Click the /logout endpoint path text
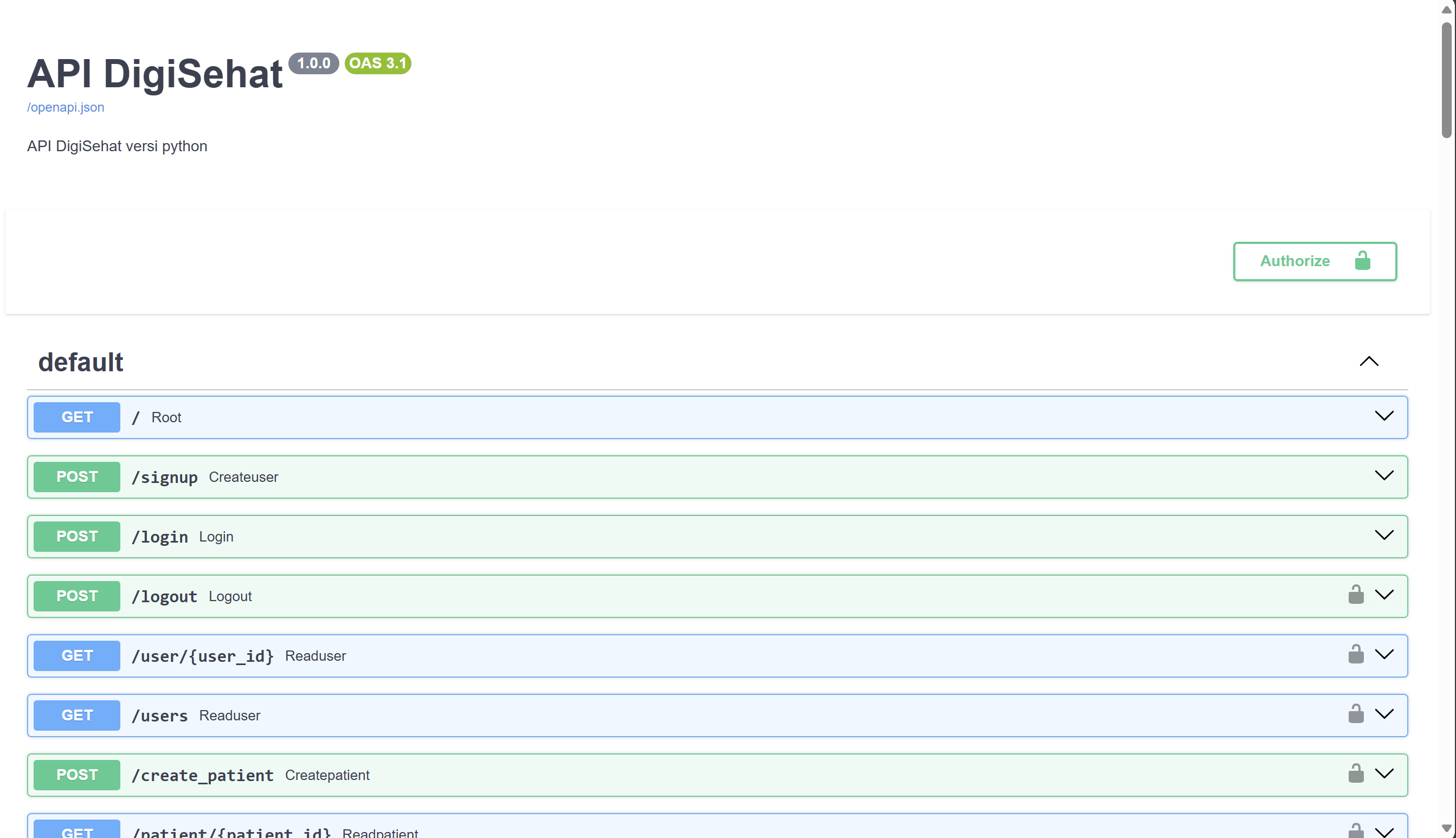This screenshot has width=1456, height=838. (x=164, y=596)
